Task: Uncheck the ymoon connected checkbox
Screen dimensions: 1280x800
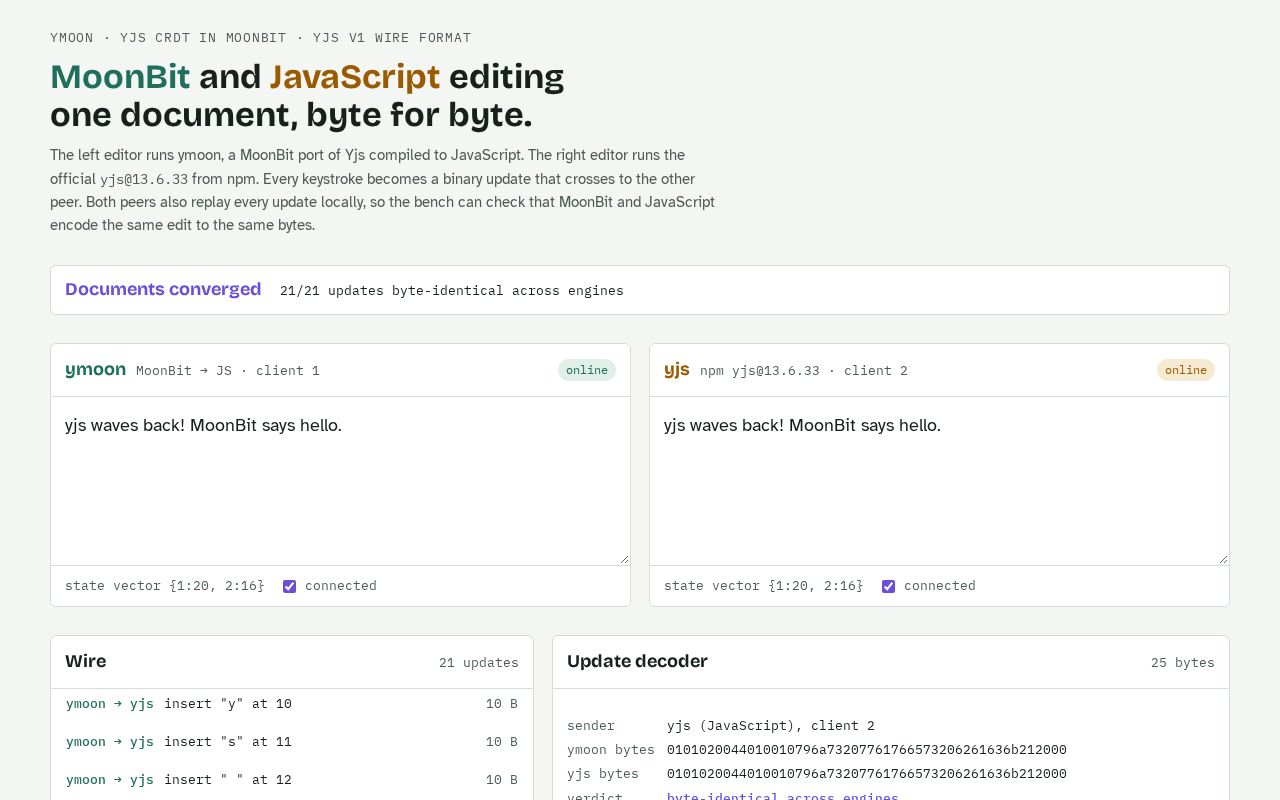Action: pyautogui.click(x=289, y=586)
